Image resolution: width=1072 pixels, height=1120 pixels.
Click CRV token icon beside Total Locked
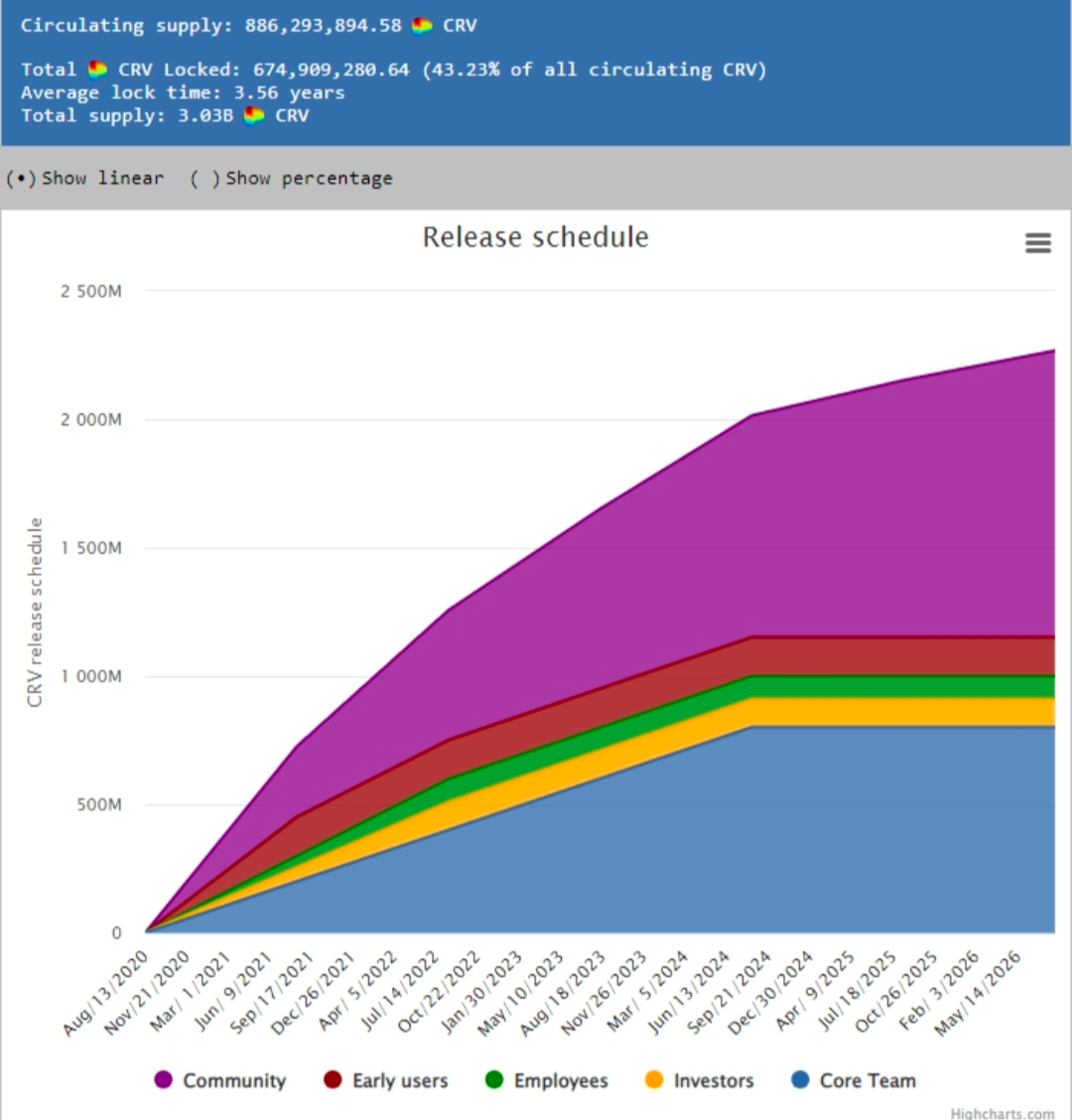(97, 70)
